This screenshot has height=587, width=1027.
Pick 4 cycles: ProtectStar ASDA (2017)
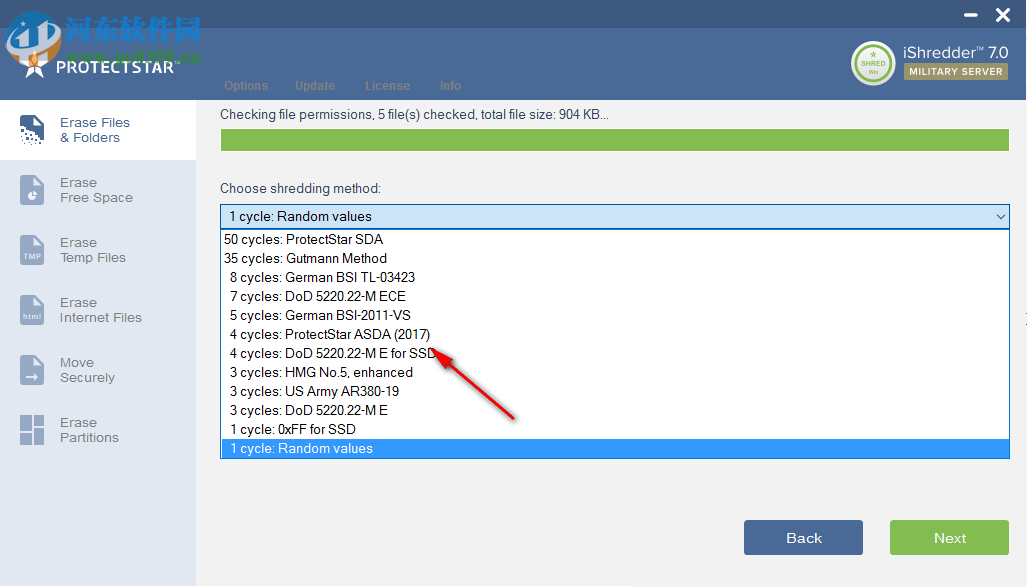pyautogui.click(x=614, y=334)
